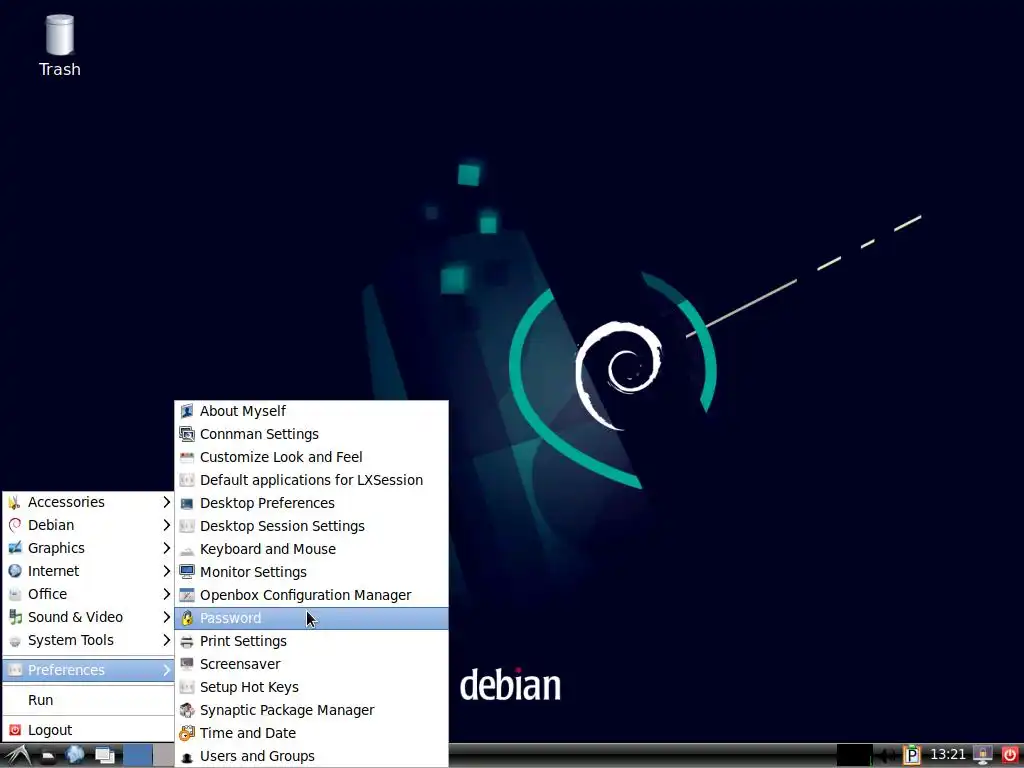Click the Customize Look and Feel icon
1024x768 pixels.
(x=187, y=457)
